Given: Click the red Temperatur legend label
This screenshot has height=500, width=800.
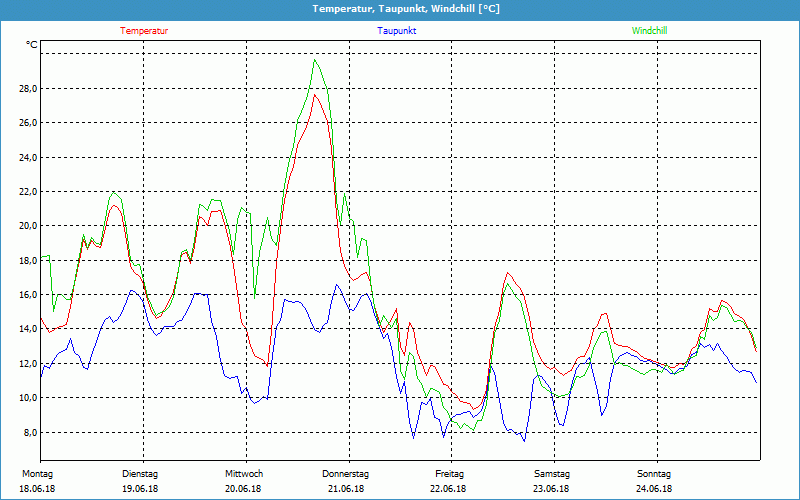Looking at the screenshot, I should click(x=144, y=31).
